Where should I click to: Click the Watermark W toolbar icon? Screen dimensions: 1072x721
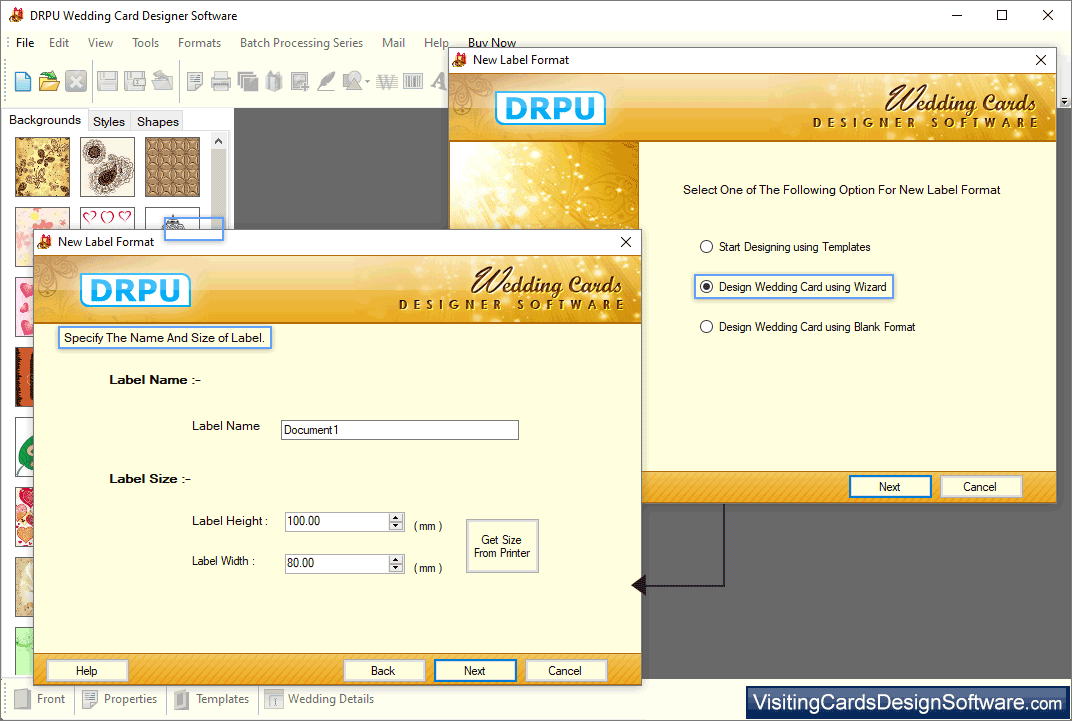387,81
